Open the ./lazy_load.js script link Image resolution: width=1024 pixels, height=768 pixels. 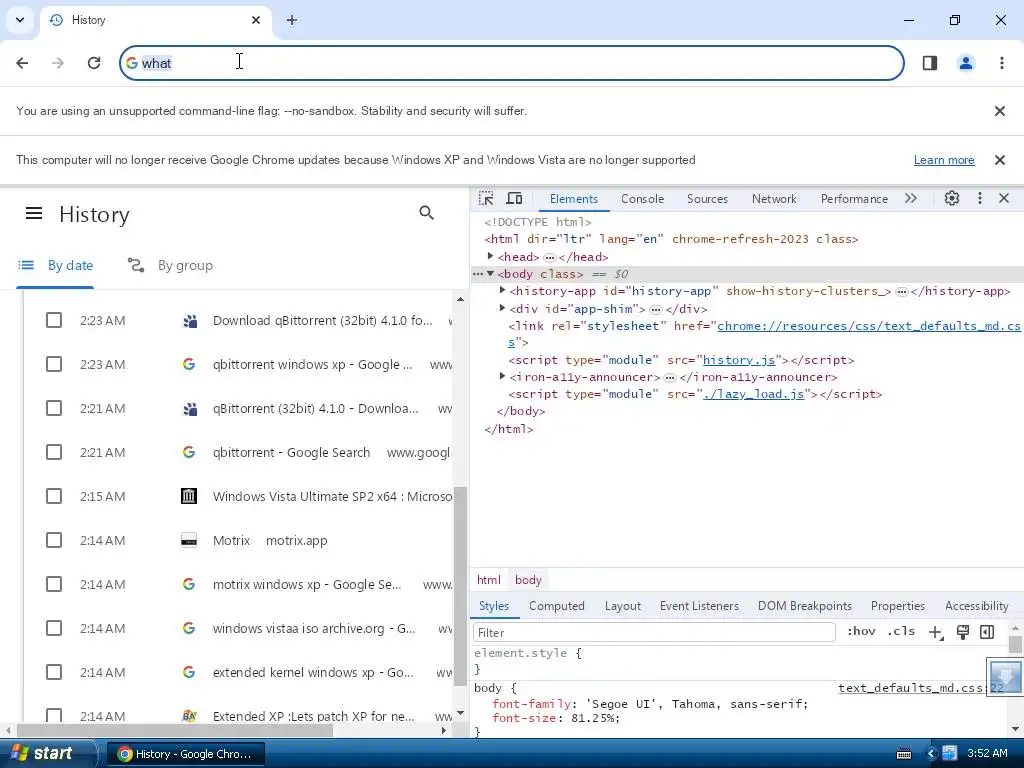(x=754, y=394)
